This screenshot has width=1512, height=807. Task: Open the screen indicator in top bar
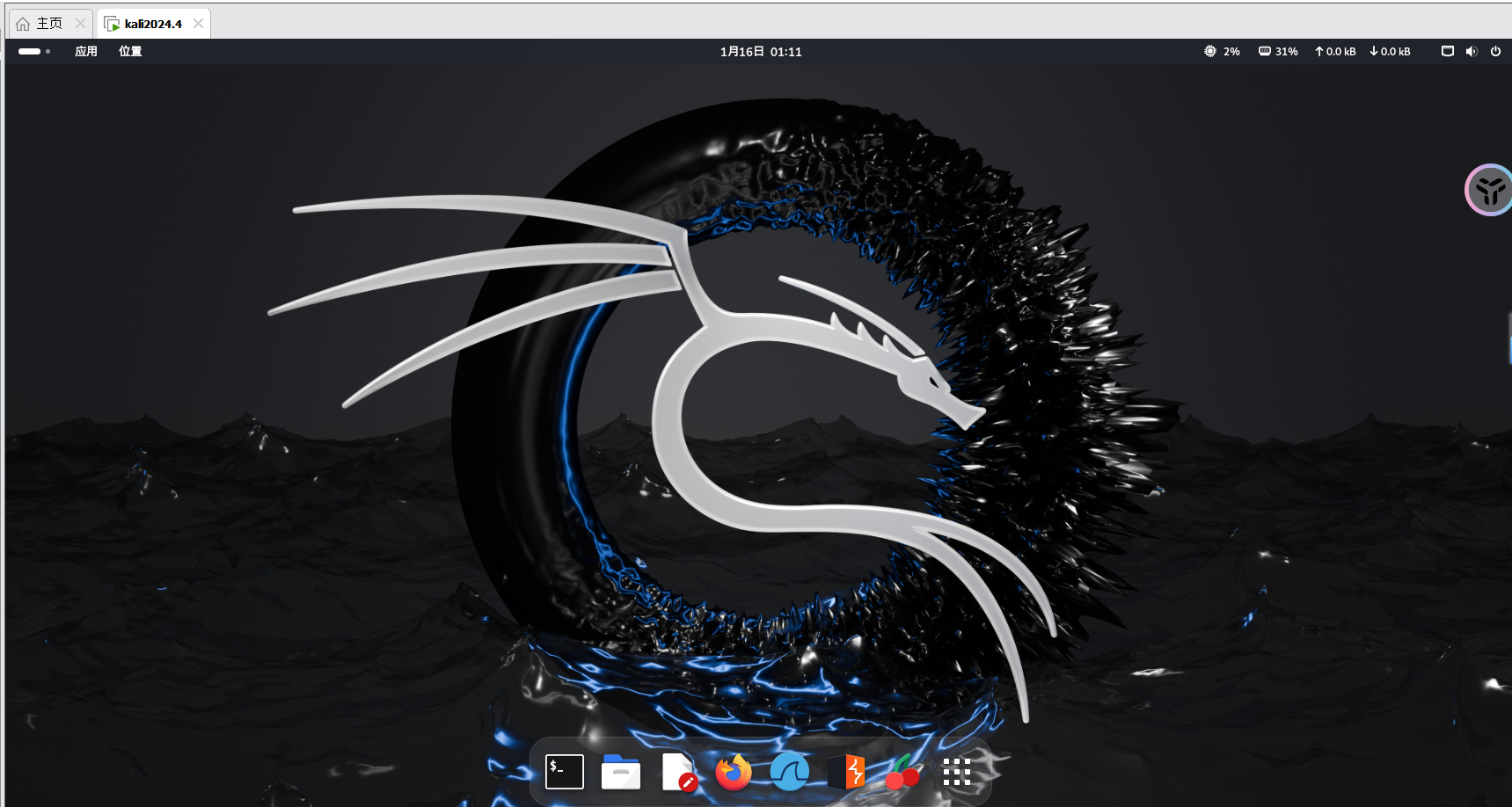click(1448, 51)
